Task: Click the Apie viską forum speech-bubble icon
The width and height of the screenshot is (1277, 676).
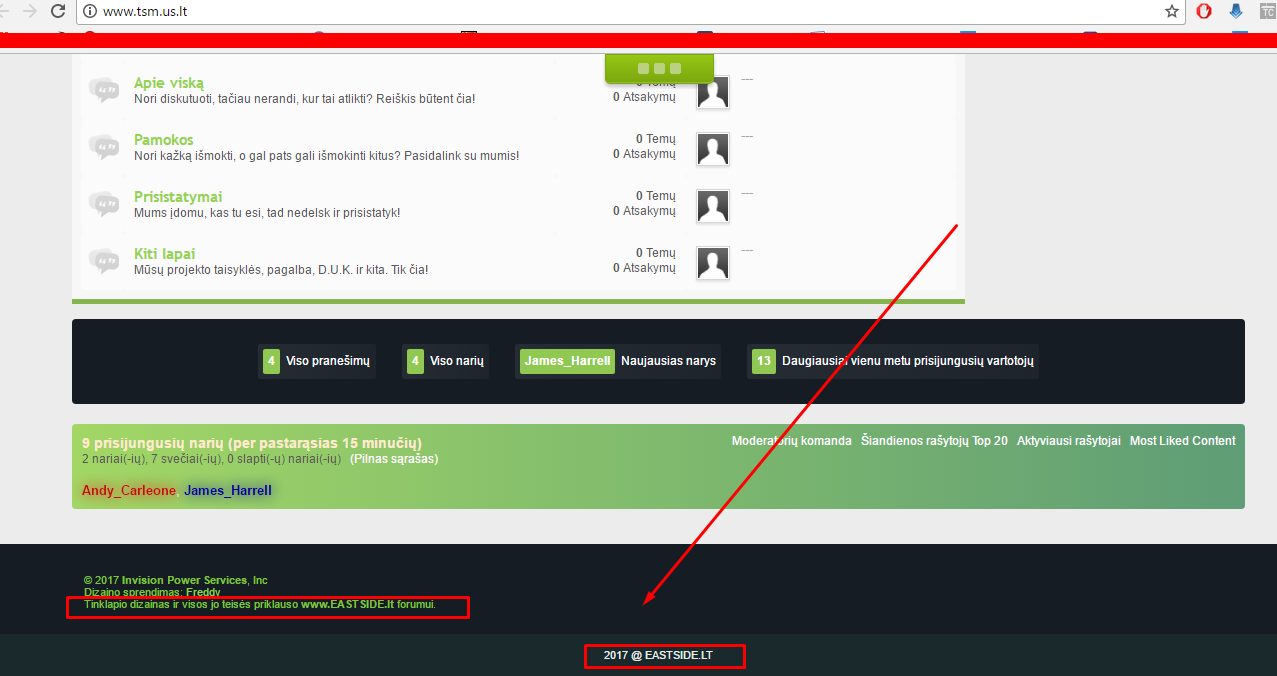Action: 103,90
